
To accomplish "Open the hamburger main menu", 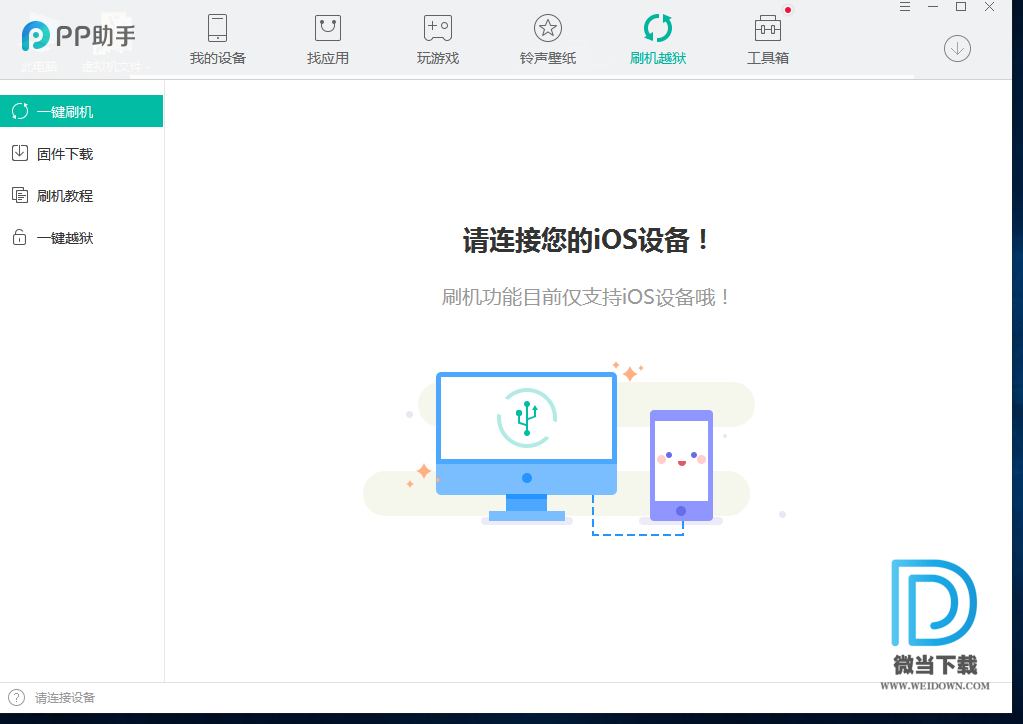I will [x=905, y=7].
